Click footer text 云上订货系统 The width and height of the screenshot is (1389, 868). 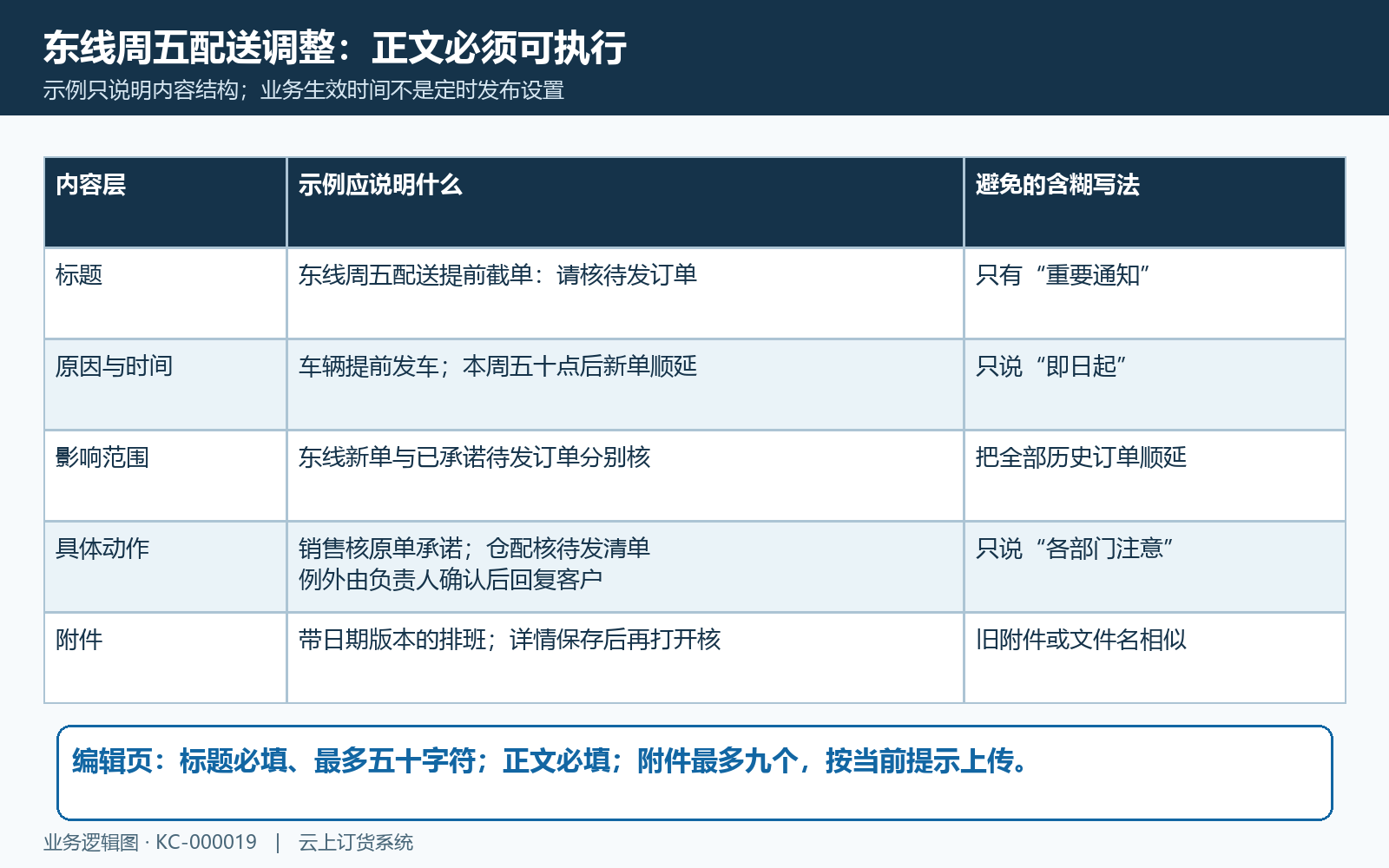tap(356, 842)
